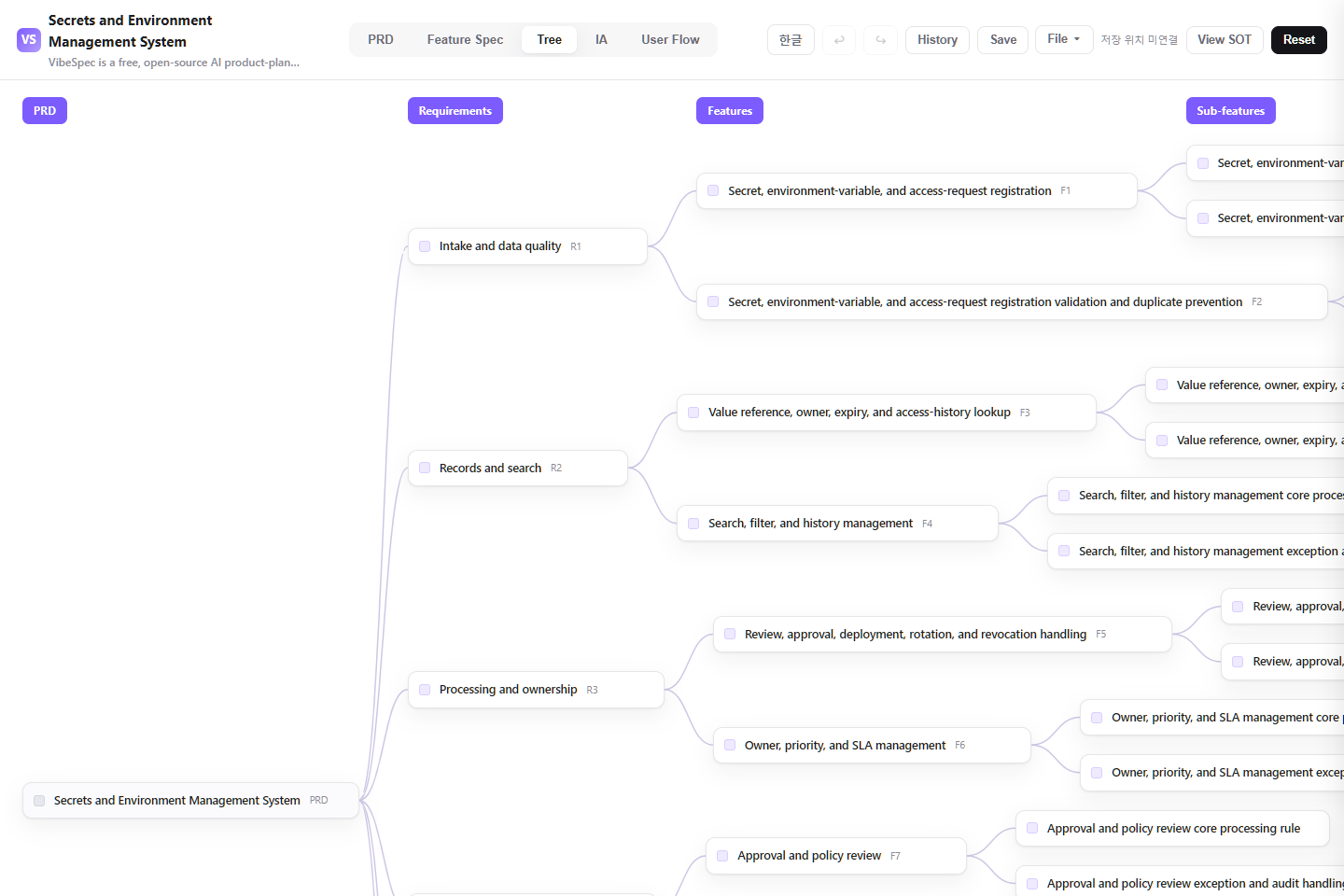Toggle checkbox for F2 validation and duplicate prevention
This screenshot has height=896, width=1344.
[713, 302]
